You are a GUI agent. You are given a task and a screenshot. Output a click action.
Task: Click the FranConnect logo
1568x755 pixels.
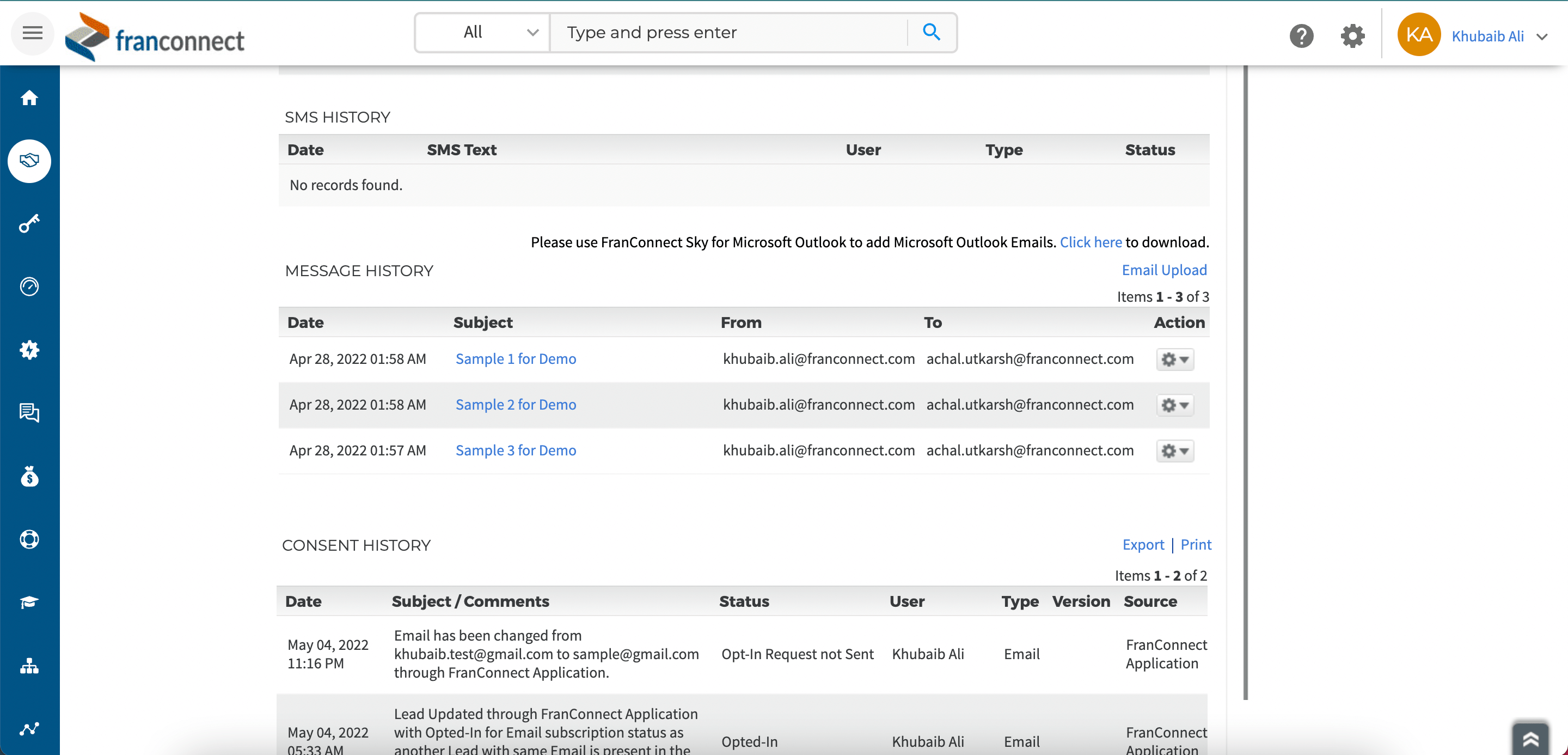[155, 36]
